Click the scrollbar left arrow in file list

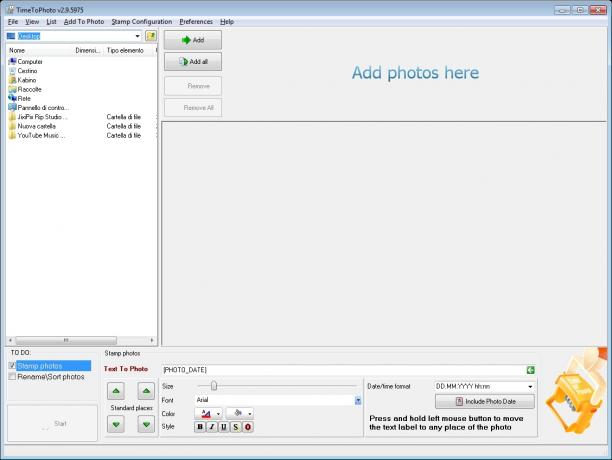pyautogui.click(x=11, y=340)
